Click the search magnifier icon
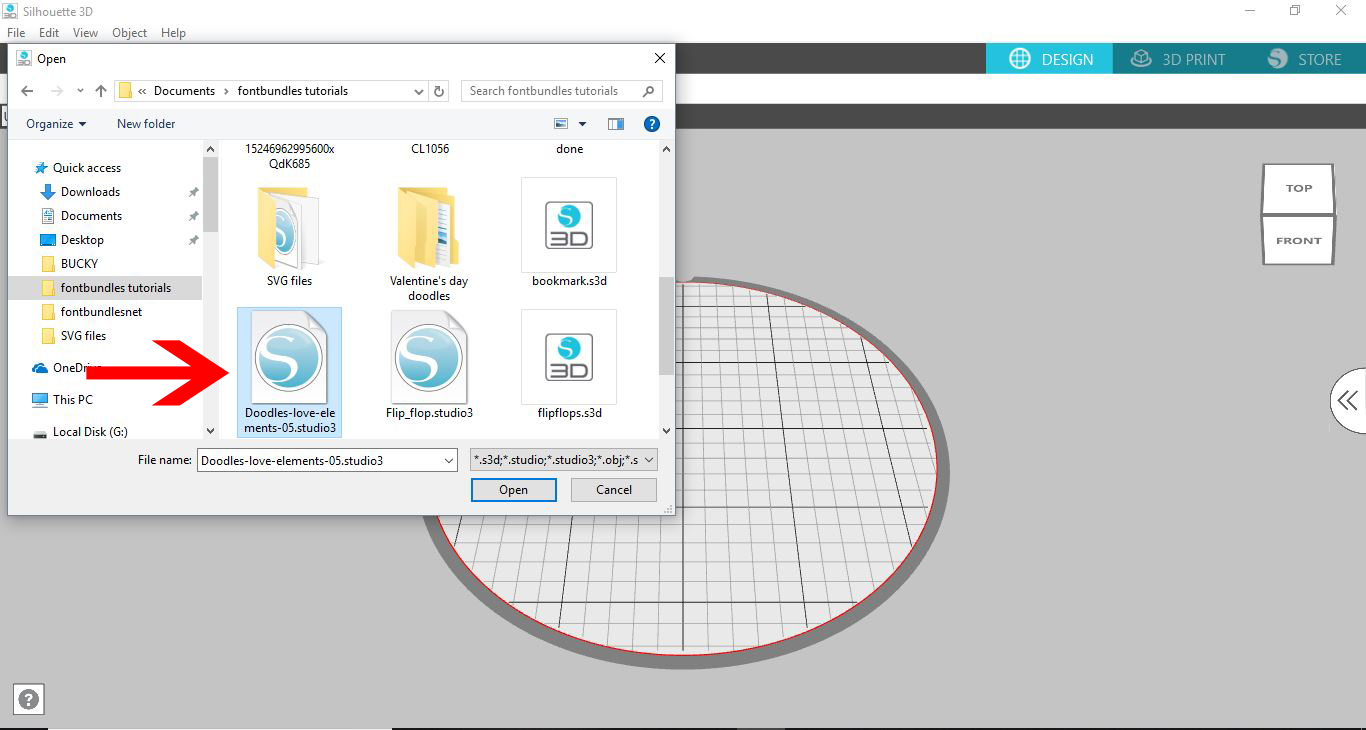Viewport: 1366px width, 730px height. point(649,91)
